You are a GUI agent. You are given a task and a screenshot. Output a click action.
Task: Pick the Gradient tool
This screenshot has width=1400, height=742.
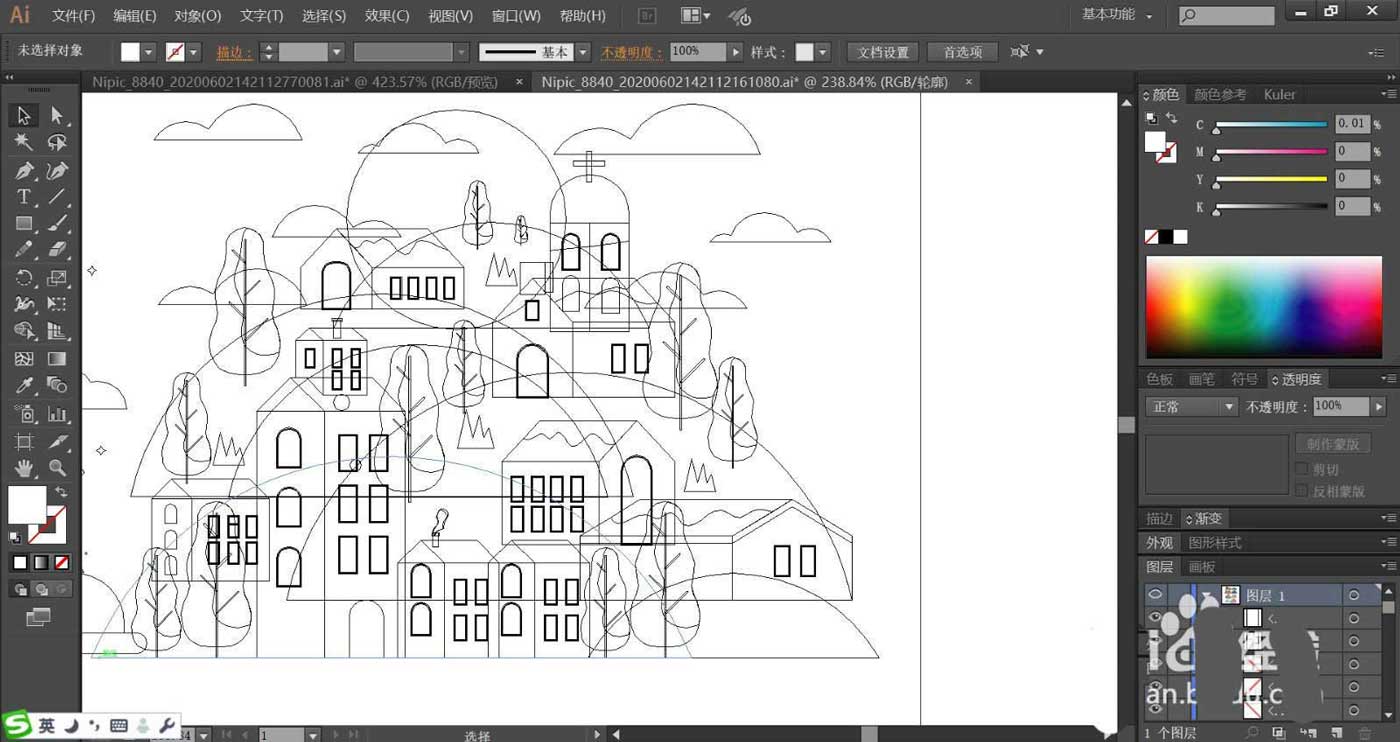pos(57,358)
